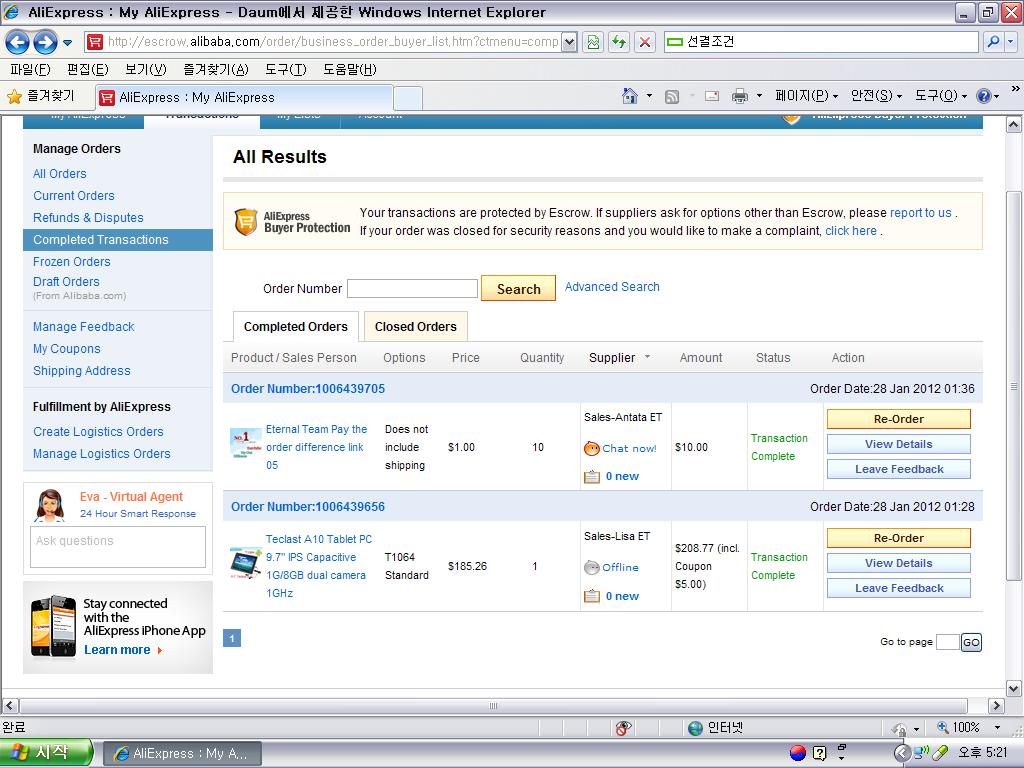Expand the Home button dropdown arrow
This screenshot has width=1024, height=768.
649,96
